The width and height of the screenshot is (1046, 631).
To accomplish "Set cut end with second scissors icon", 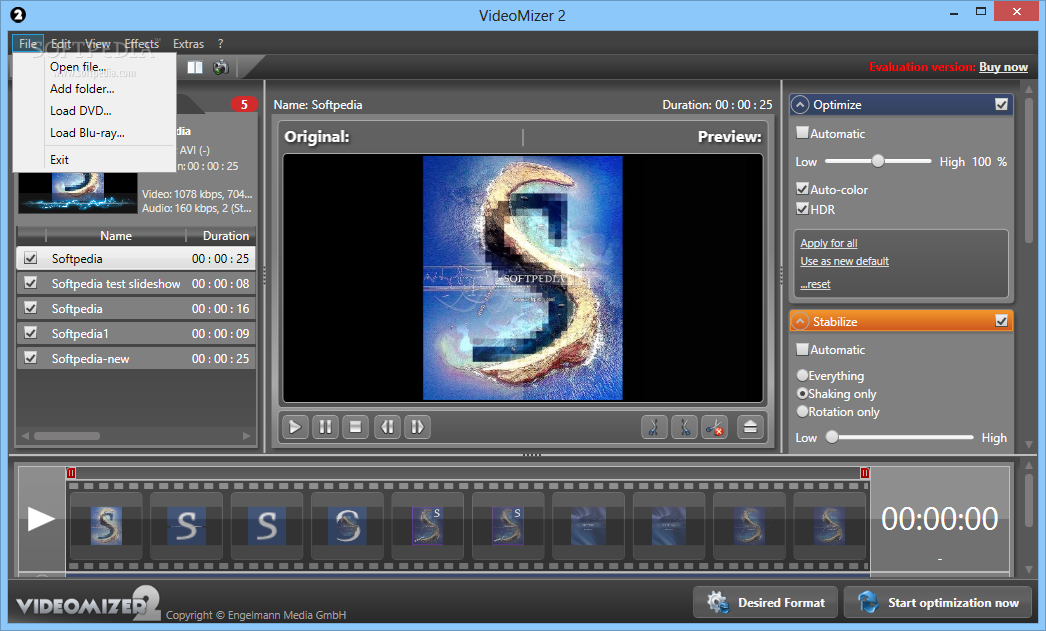I will [x=684, y=427].
